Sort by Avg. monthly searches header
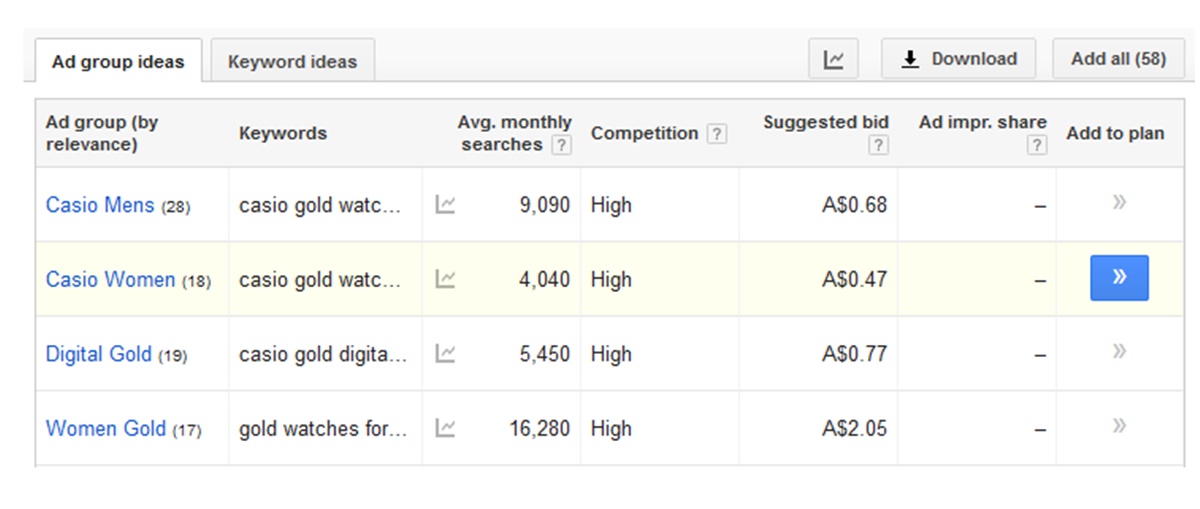This screenshot has width=1200, height=509. click(514, 133)
